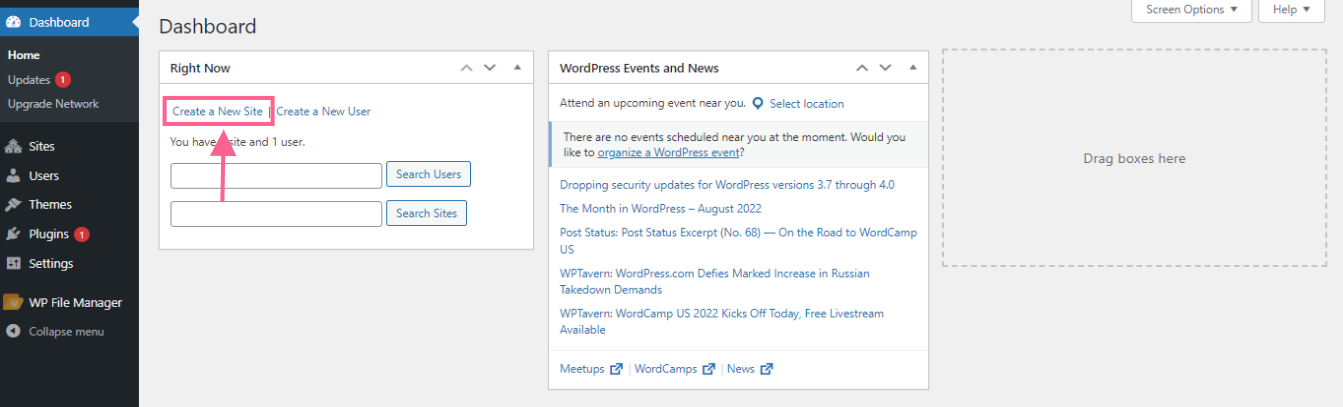
Task: Click the external link icon after Meetups
Action: click(616, 369)
